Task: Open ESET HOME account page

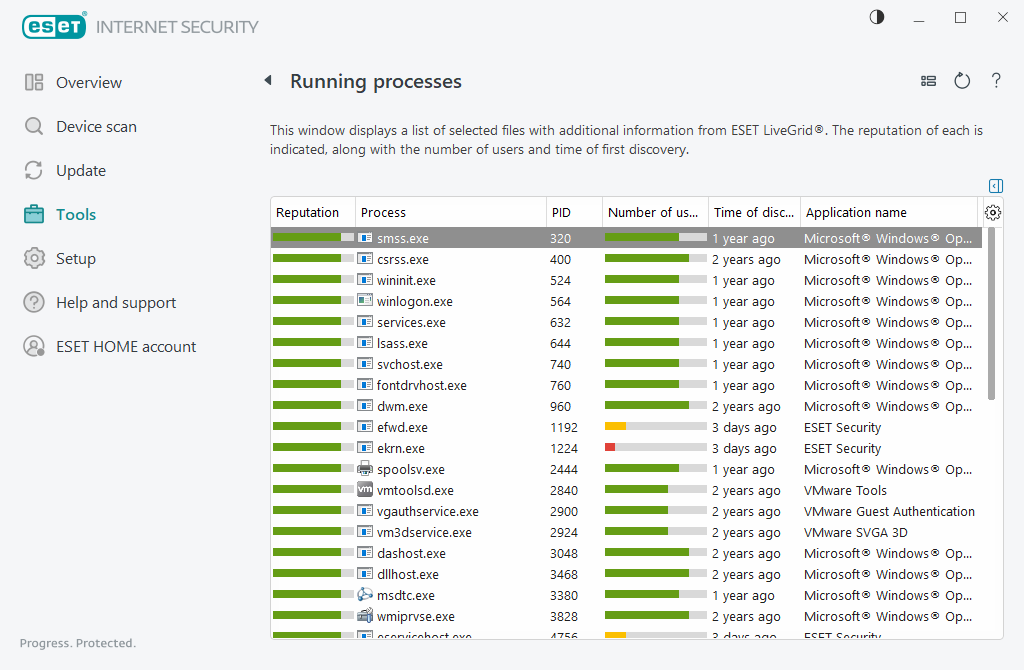Action: (x=126, y=347)
